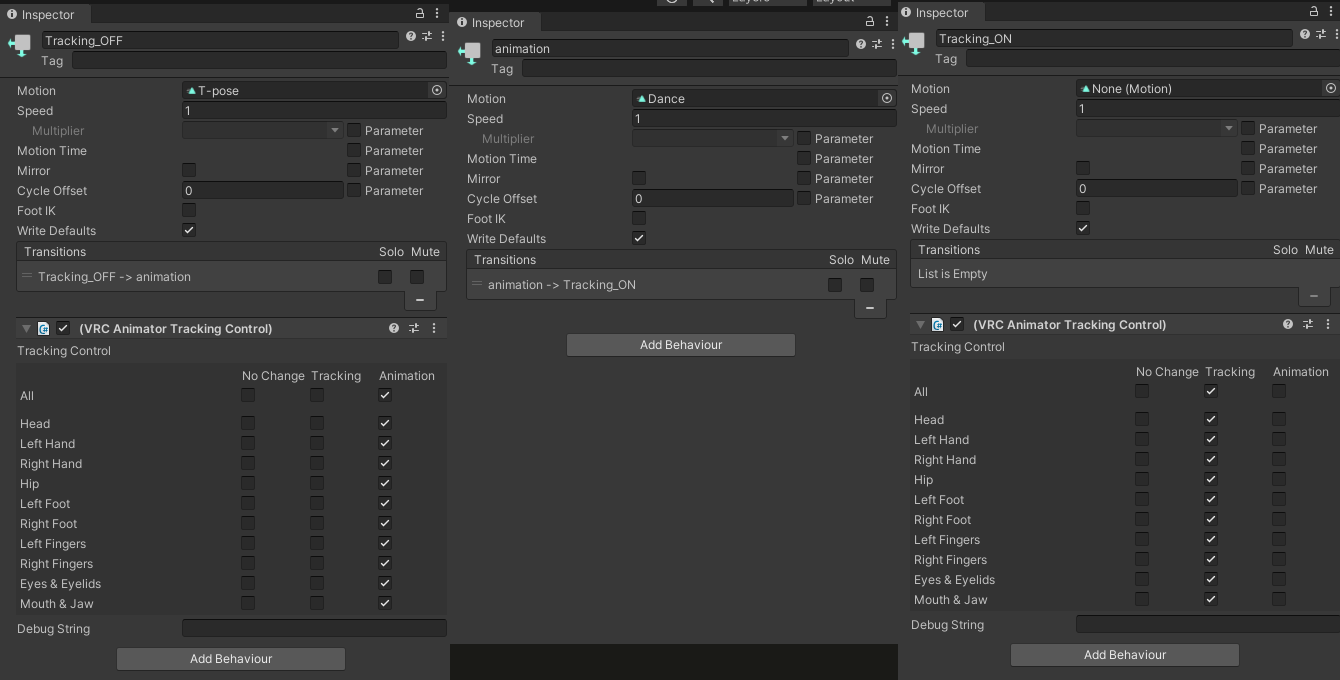Click preset icon of Tracking_ON VRC Tracking Control
Image resolution: width=1340 pixels, height=680 pixels.
pyautogui.click(x=1308, y=324)
